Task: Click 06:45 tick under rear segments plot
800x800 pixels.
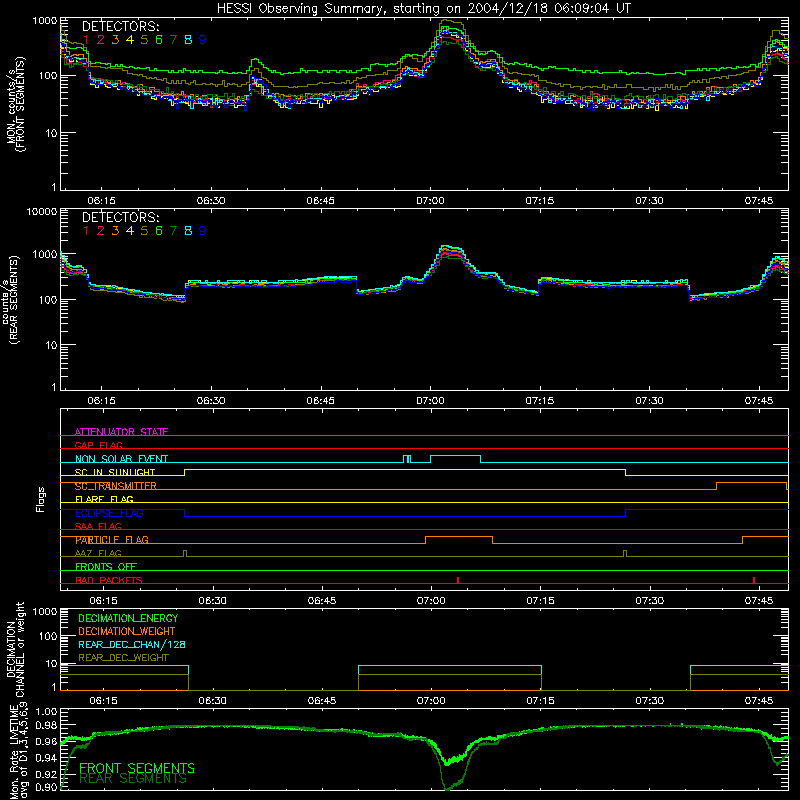Action: 320,401
